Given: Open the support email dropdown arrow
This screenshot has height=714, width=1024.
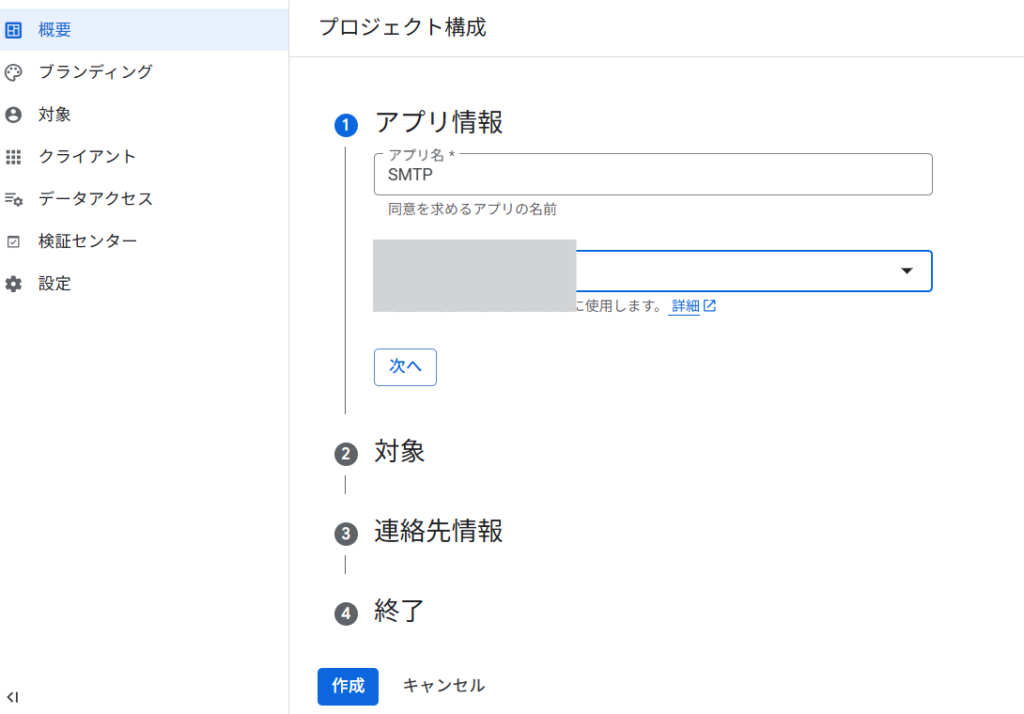Looking at the screenshot, I should click(907, 271).
